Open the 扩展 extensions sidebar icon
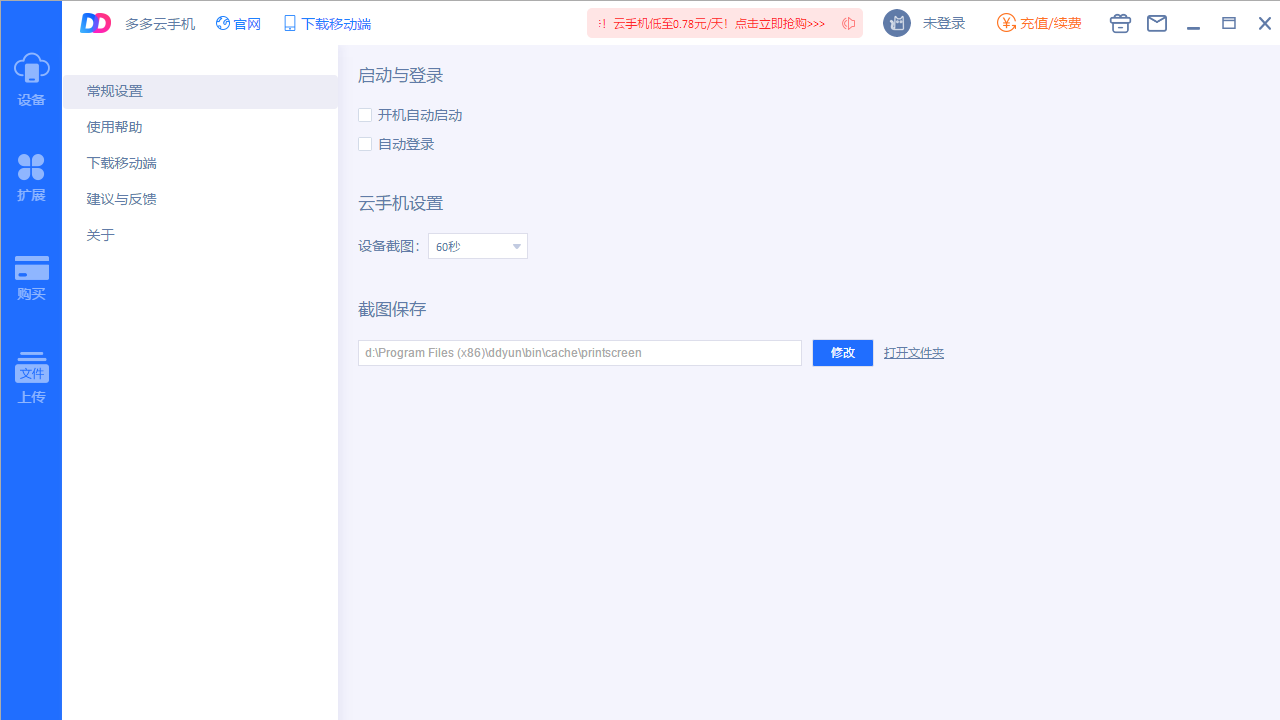 [31, 178]
